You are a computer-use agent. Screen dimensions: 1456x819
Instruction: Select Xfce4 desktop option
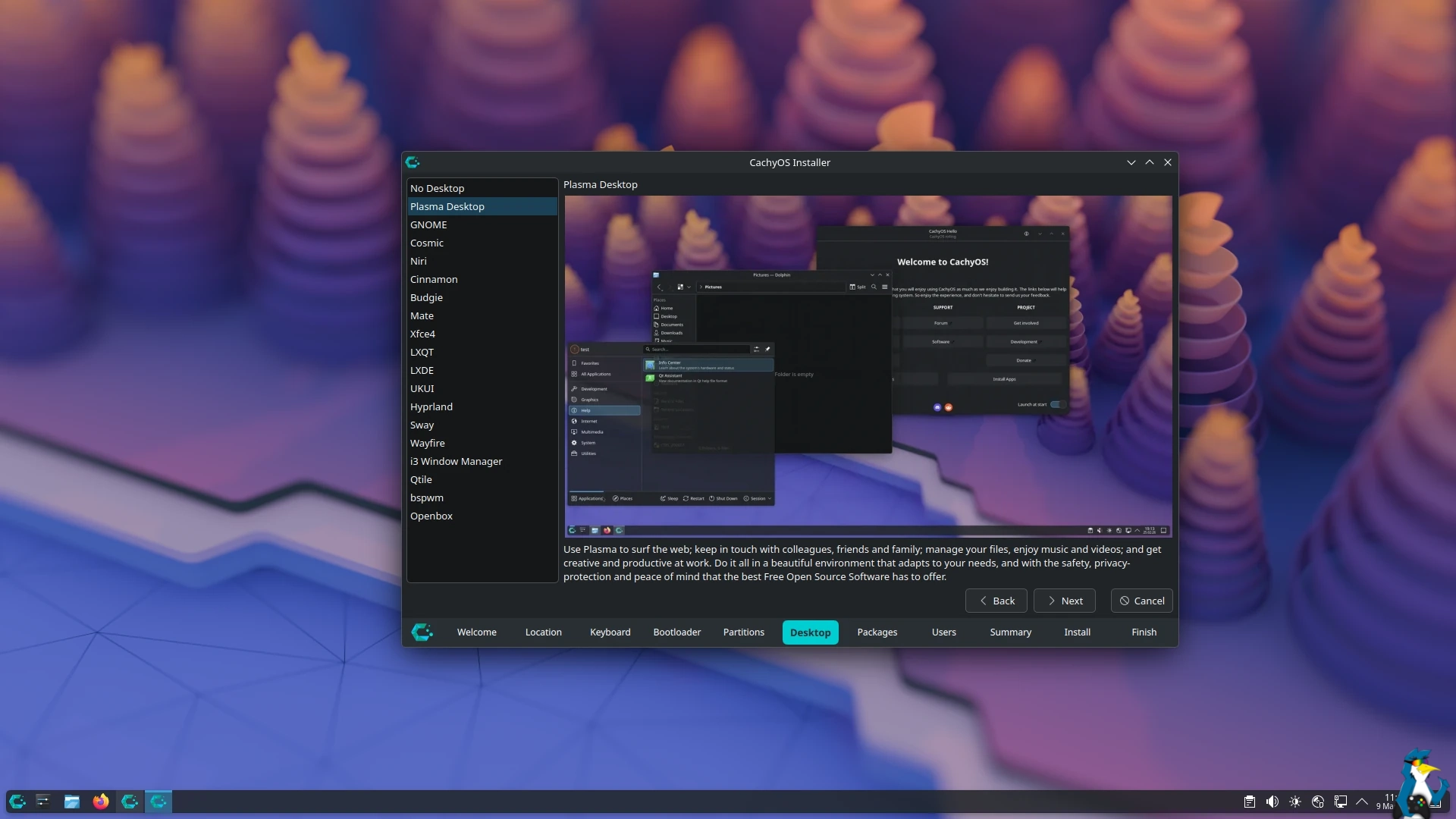(422, 334)
